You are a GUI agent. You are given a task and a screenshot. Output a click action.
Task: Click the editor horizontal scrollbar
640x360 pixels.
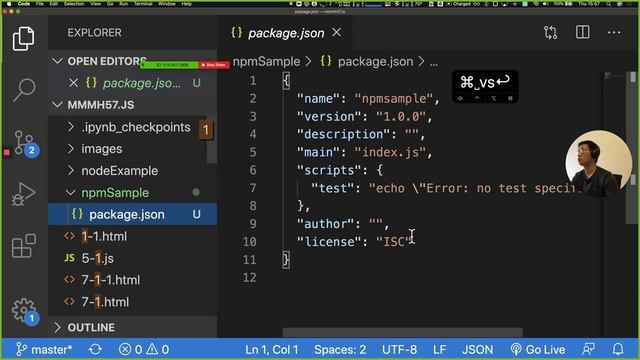click(402, 332)
